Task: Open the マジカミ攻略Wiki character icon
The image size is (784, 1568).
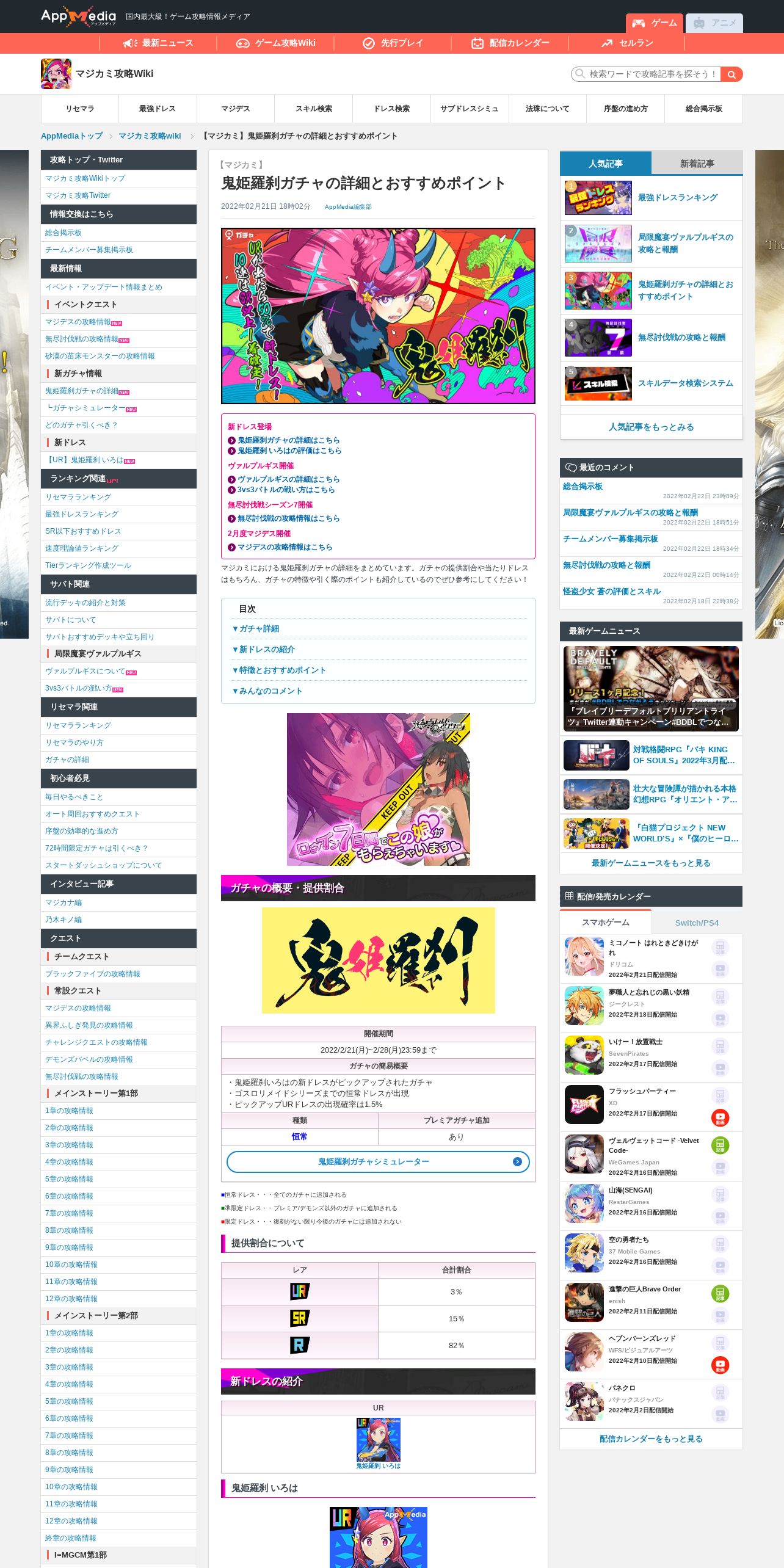Action: (56, 74)
